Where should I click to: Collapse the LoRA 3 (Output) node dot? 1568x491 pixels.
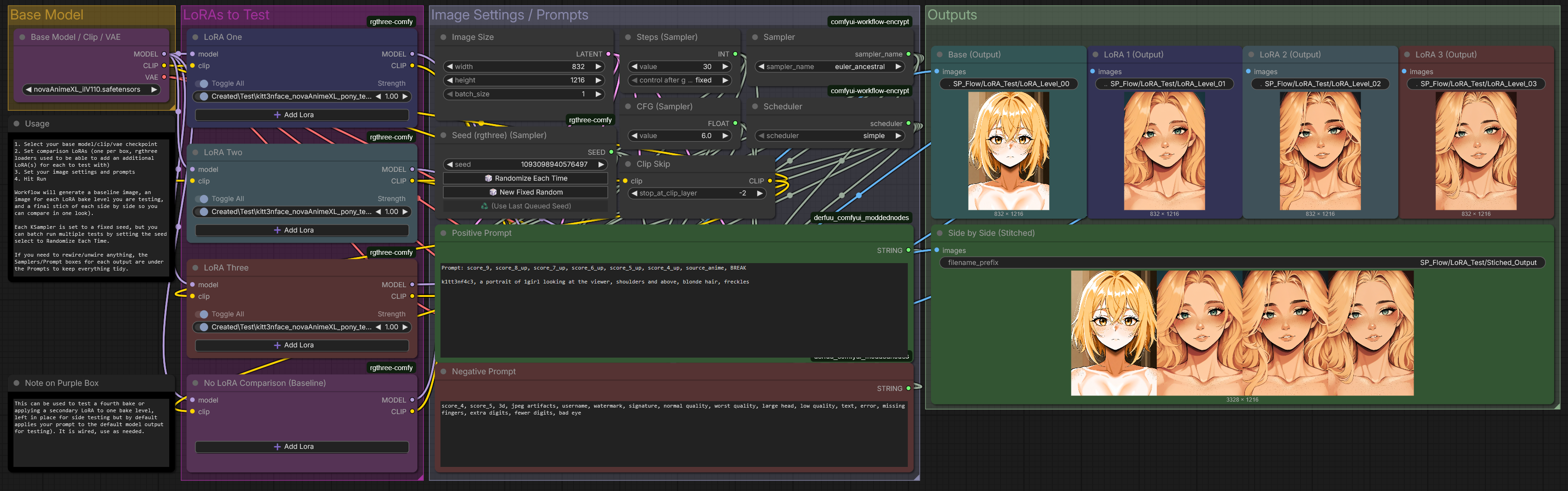tap(1407, 55)
